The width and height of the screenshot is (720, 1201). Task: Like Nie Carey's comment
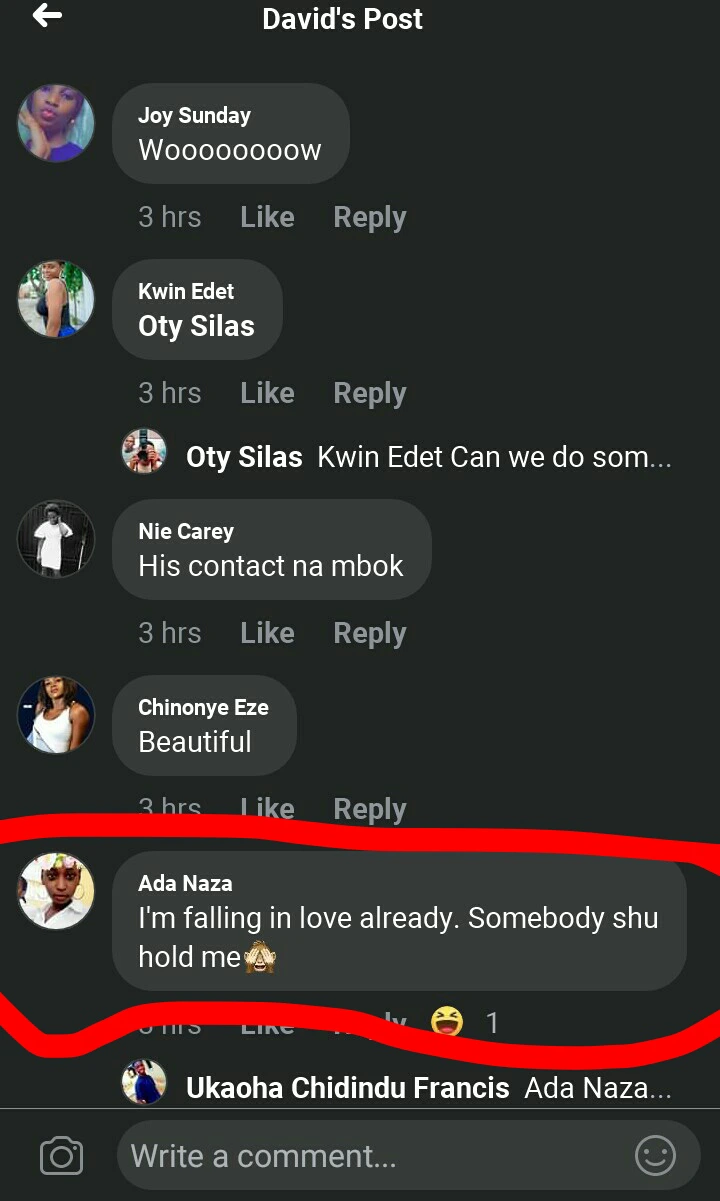(x=267, y=634)
